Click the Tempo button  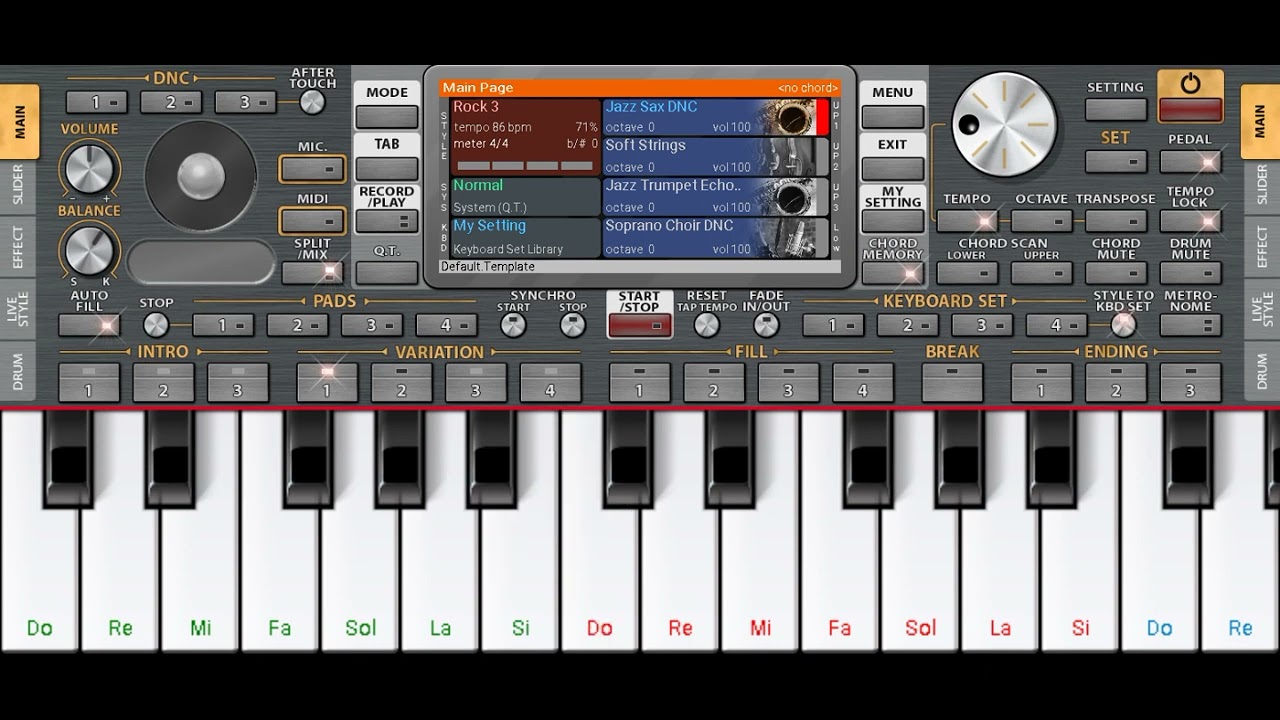click(x=967, y=221)
